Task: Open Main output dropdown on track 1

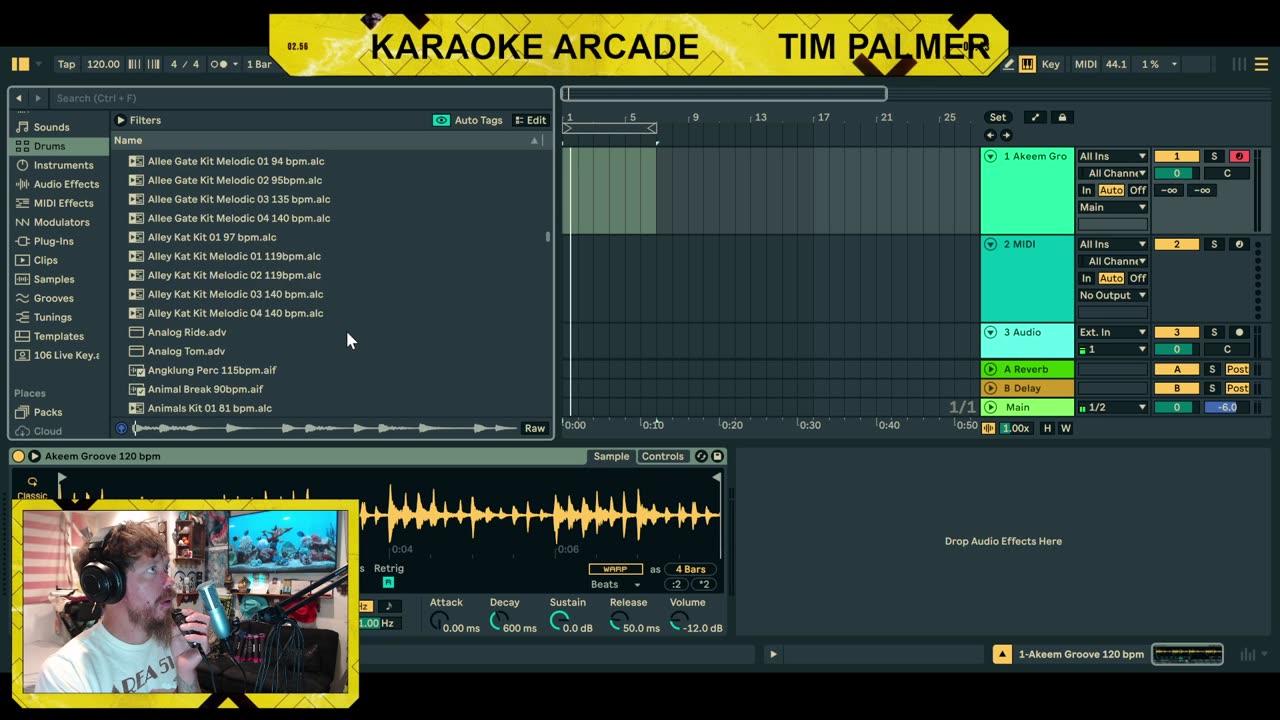Action: [x=1112, y=207]
